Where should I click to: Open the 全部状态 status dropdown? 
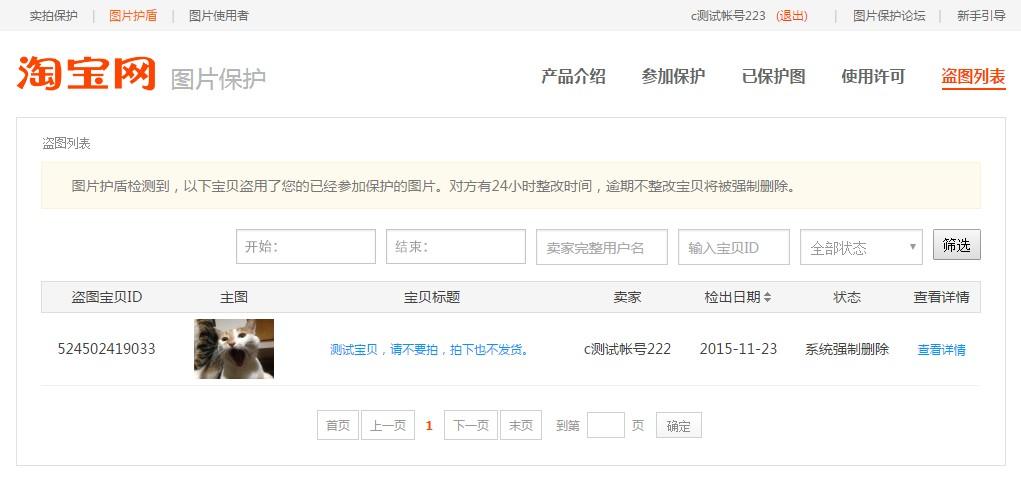(860, 248)
